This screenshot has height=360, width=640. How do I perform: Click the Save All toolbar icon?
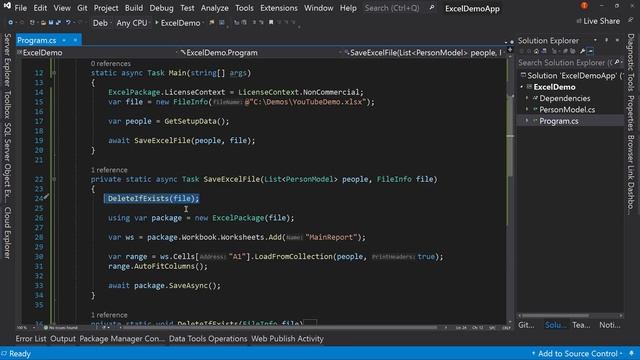58,23
